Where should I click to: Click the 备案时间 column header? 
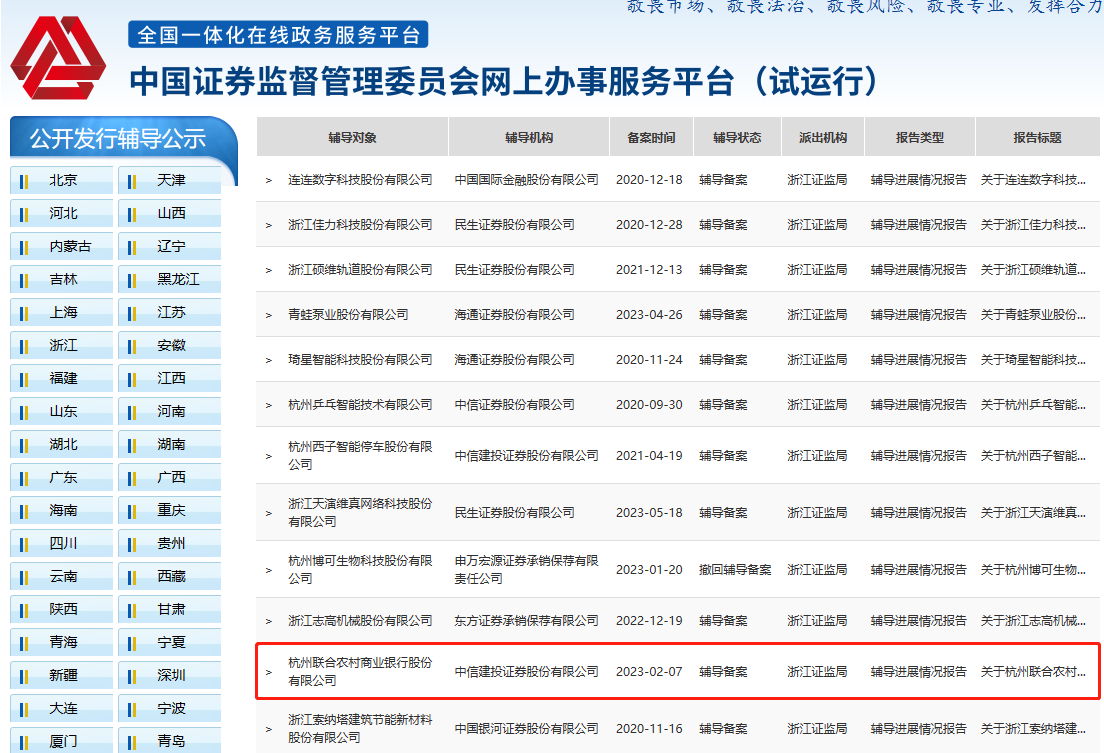point(651,137)
